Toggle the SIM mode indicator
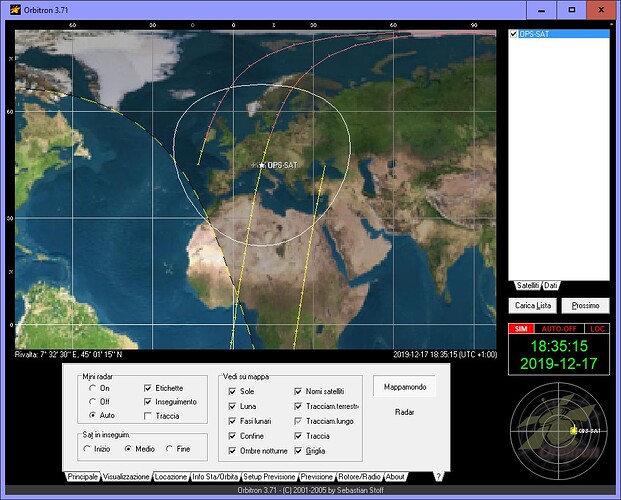 pos(521,329)
